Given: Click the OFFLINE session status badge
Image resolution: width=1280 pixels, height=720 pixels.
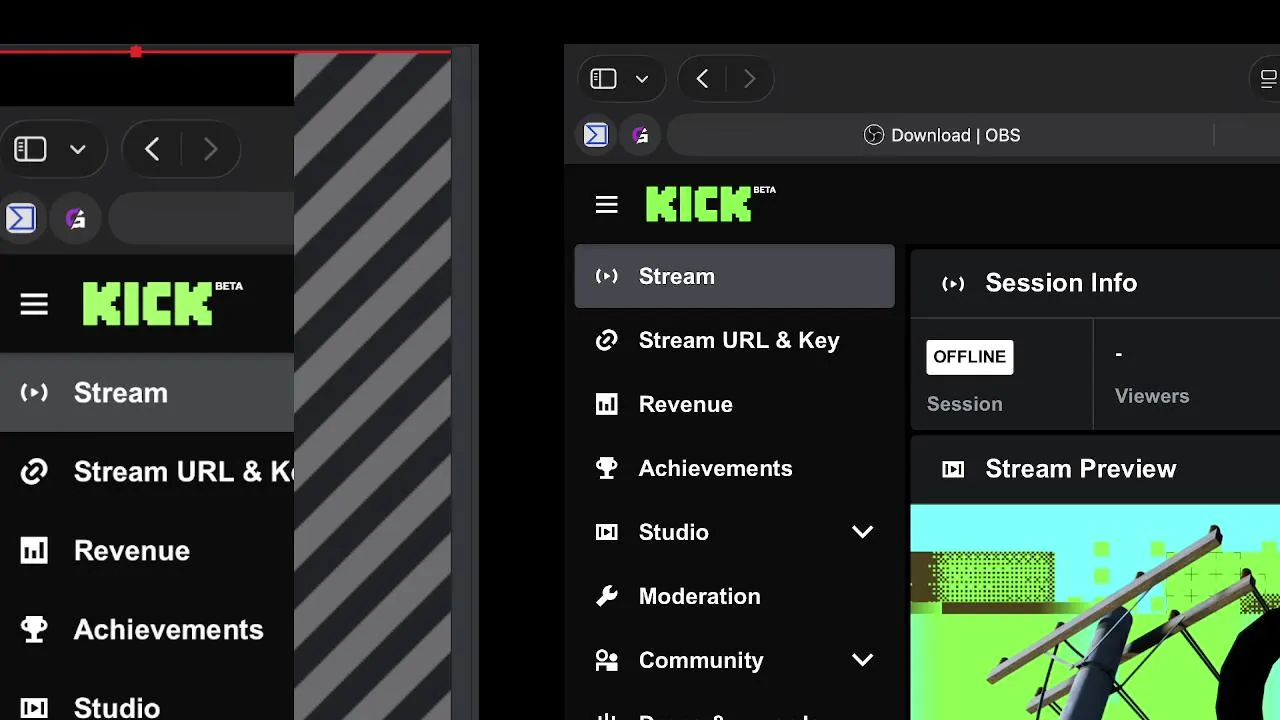Looking at the screenshot, I should [969, 357].
